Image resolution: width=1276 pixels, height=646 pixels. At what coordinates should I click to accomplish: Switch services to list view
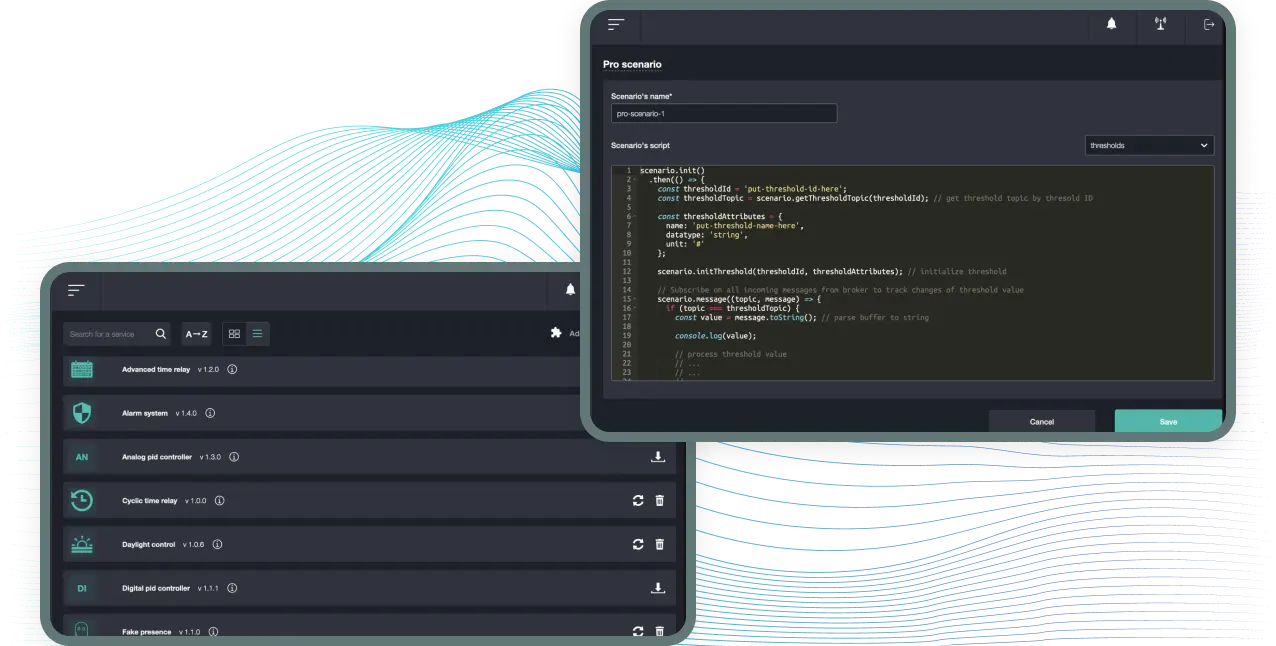coord(257,334)
